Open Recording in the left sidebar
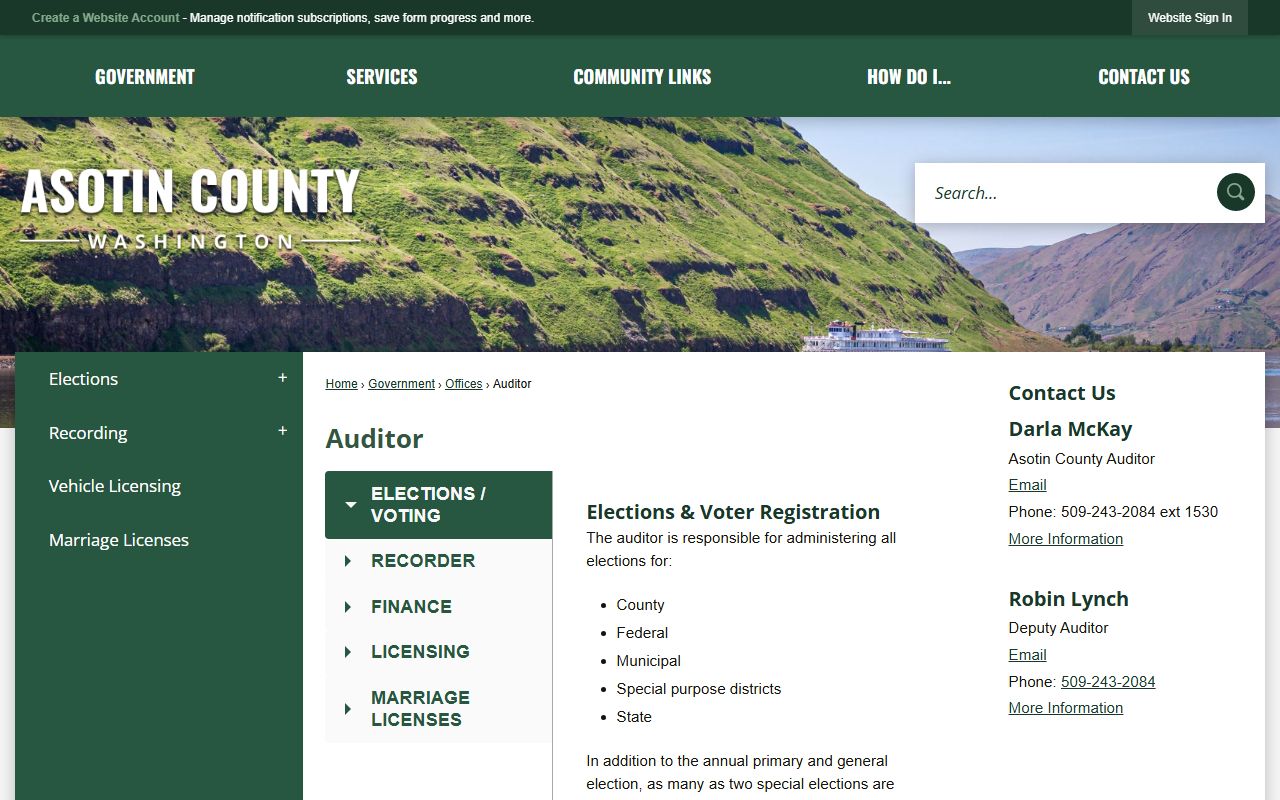 [x=88, y=433]
